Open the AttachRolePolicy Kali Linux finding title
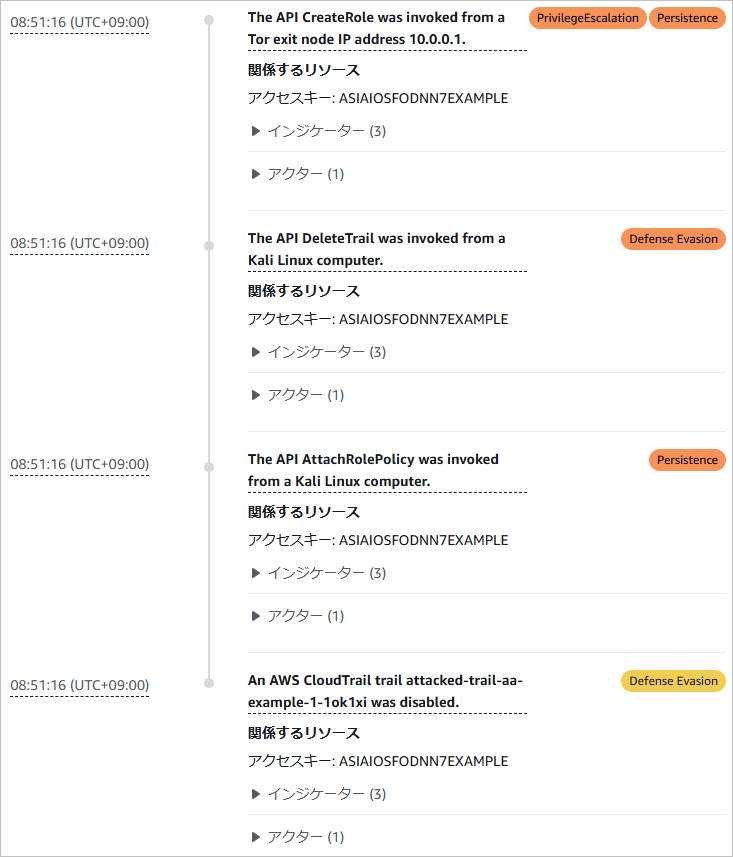The image size is (733, 857). [373, 470]
